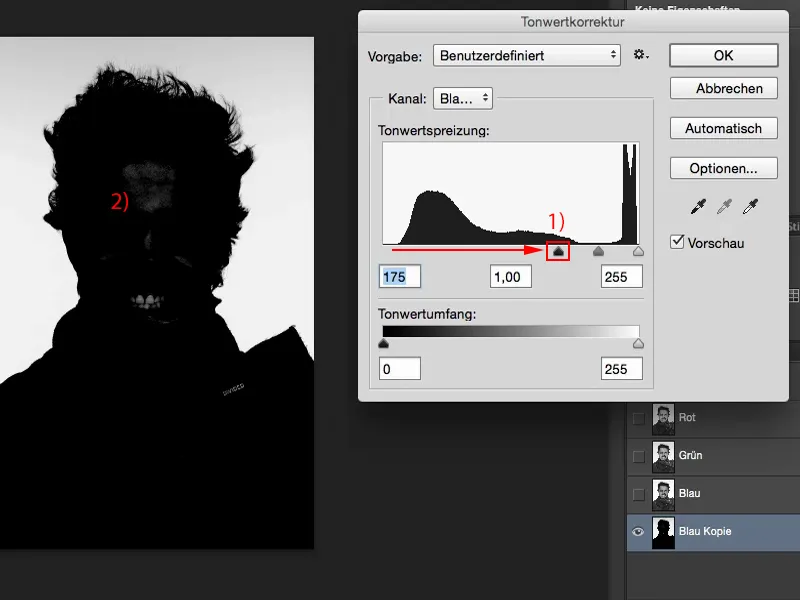Click the Tonwertkorrektur dialog title bar

click(x=573, y=22)
